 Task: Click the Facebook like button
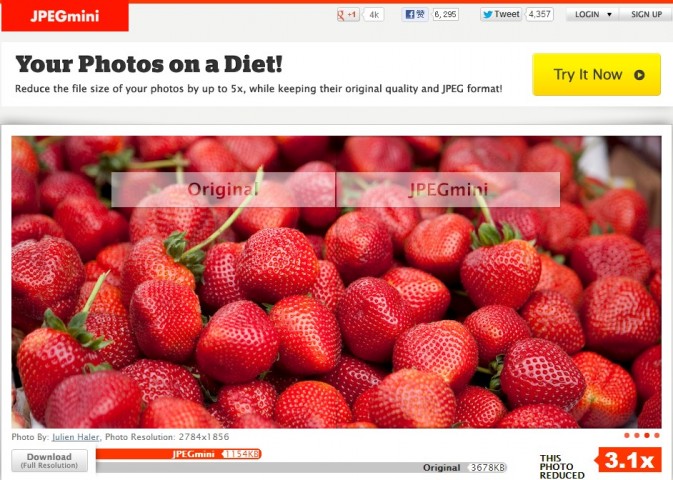[x=415, y=15]
